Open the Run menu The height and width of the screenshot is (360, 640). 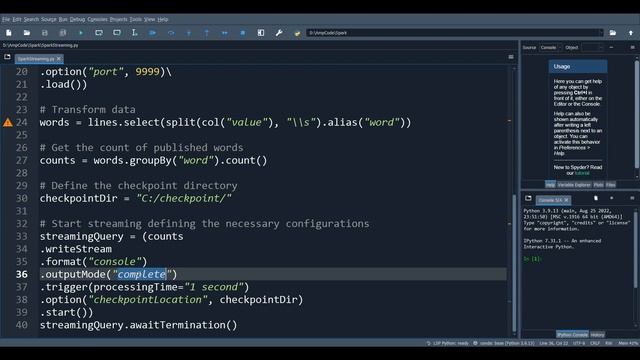point(63,19)
